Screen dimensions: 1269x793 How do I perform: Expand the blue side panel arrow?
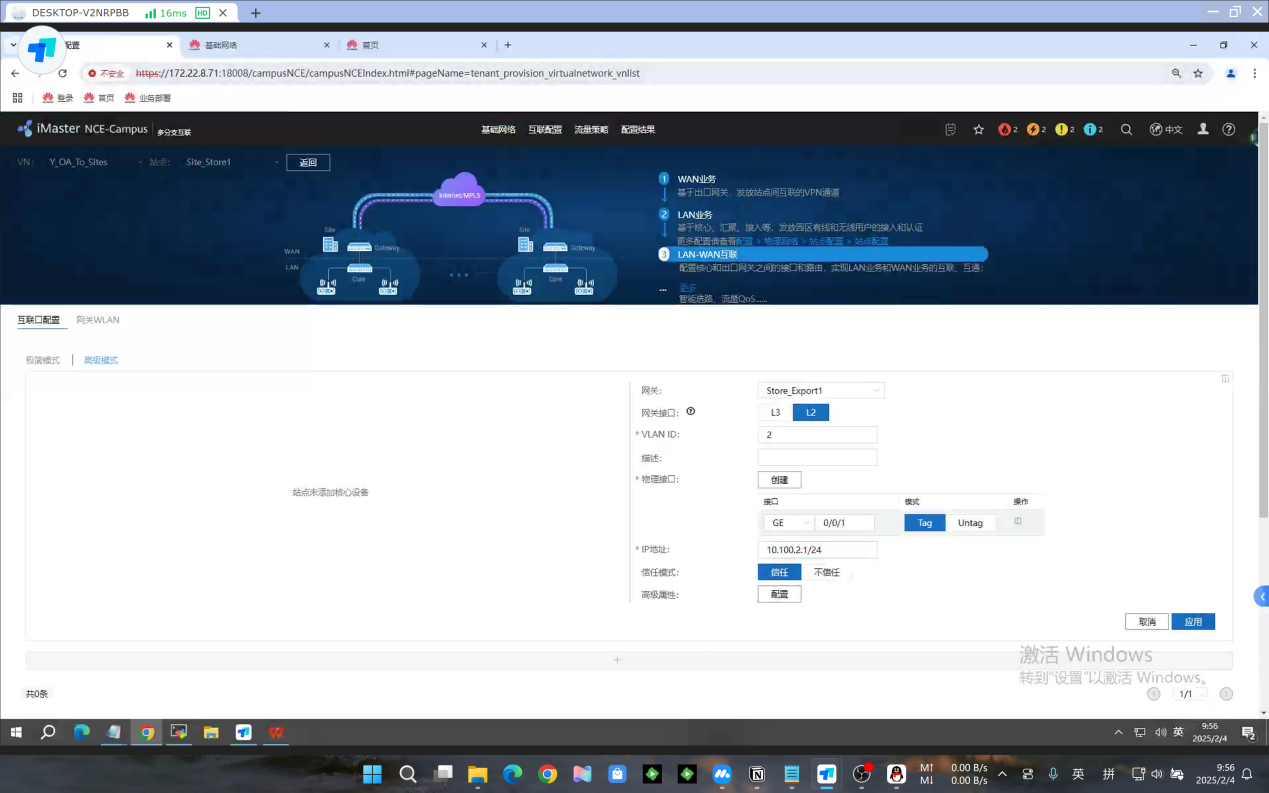click(1262, 597)
